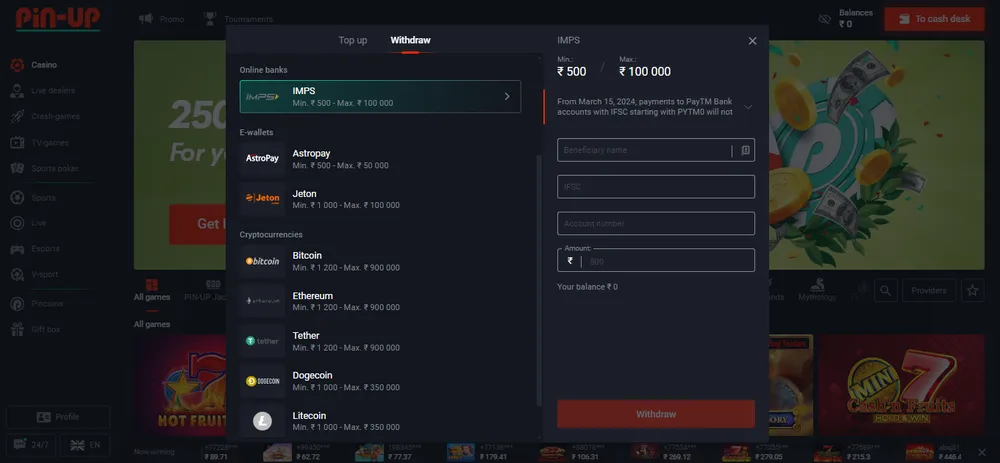Screen dimensions: 1000x463
Task: Click To cash desk button
Action: point(934,19)
